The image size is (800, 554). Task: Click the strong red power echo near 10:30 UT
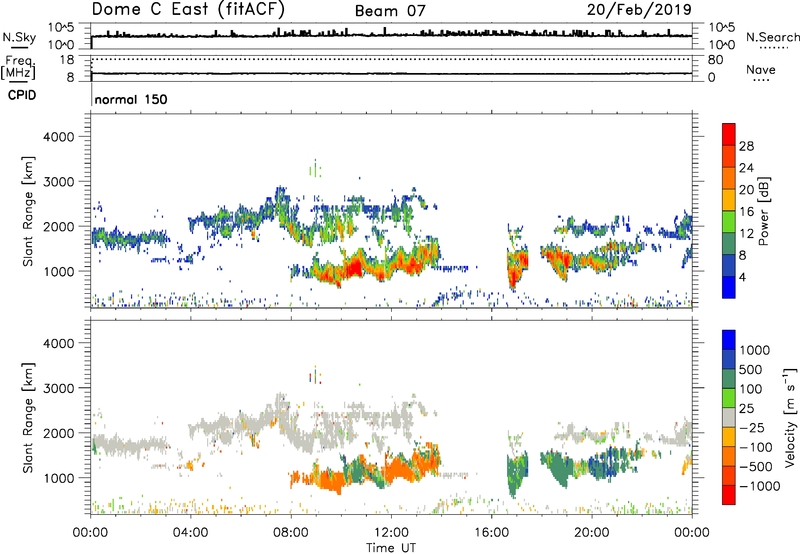click(x=353, y=267)
